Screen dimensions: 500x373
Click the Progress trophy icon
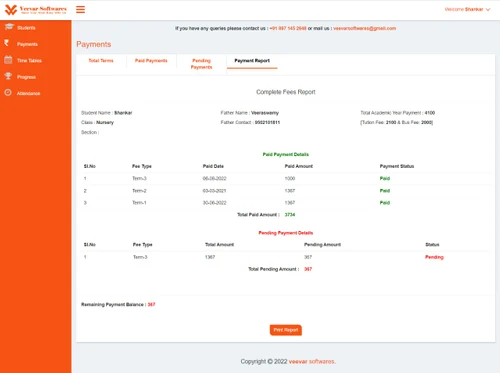pos(8,76)
